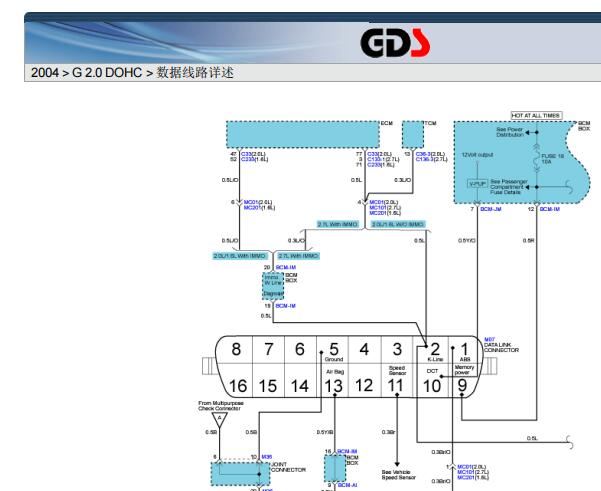The width and height of the screenshot is (601, 491).
Task: Click 'See Vehicle Speed Sensor' reference
Action: coord(398,475)
